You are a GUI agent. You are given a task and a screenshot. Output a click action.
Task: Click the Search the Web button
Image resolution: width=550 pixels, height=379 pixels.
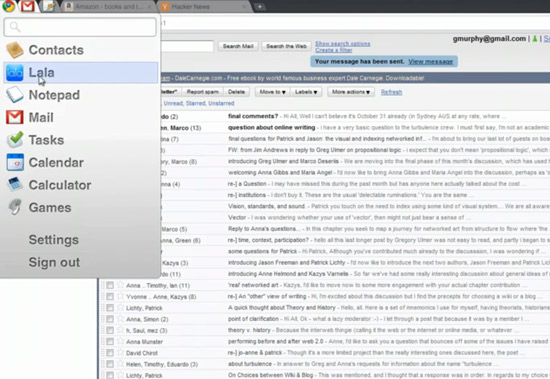[286, 46]
